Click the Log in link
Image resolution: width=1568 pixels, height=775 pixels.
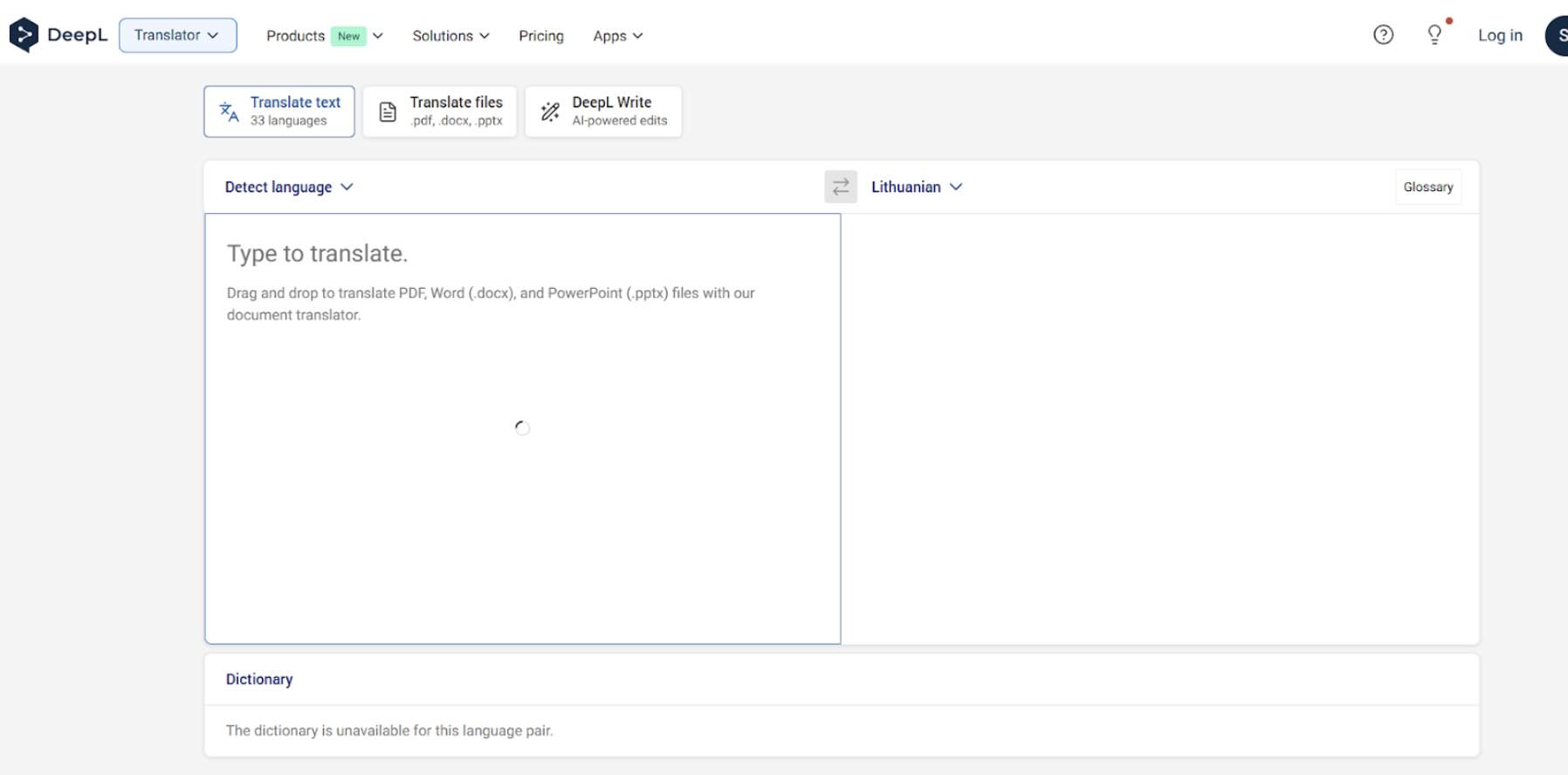[1500, 35]
